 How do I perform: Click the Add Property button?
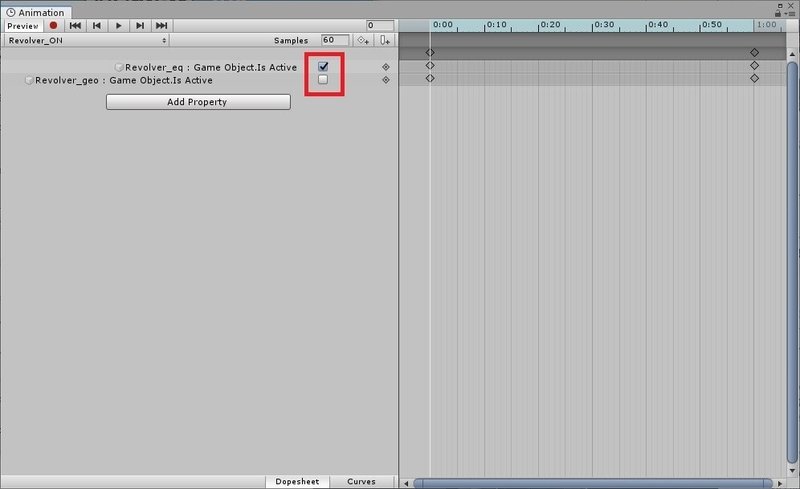198,102
